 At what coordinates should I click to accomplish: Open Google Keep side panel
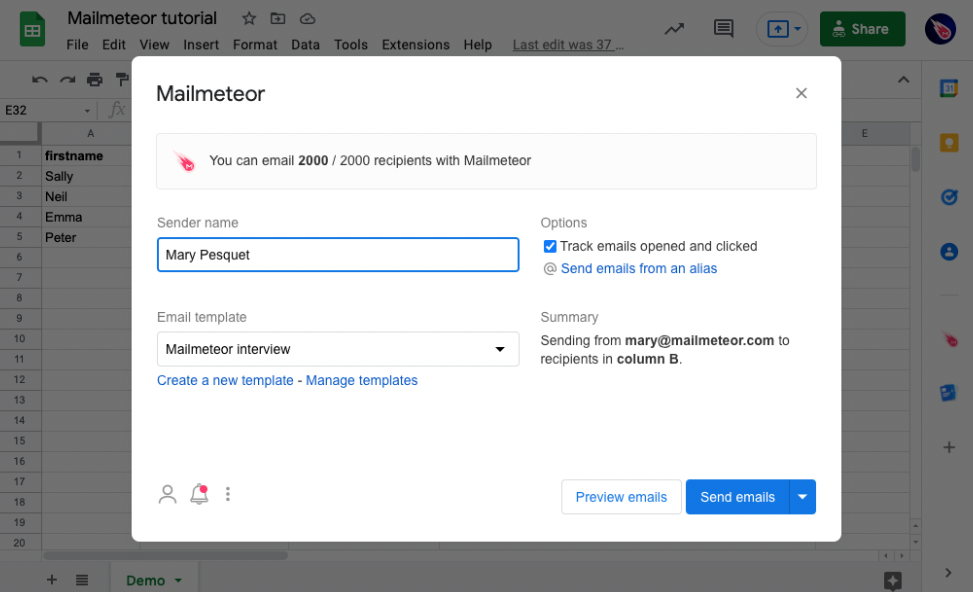[x=949, y=143]
